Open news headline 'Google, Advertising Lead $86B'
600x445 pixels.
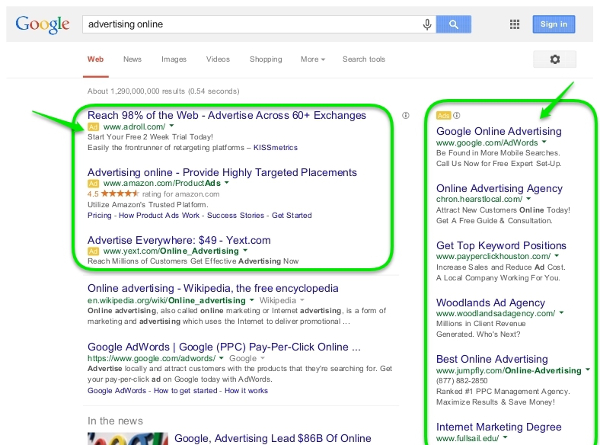coord(272,438)
